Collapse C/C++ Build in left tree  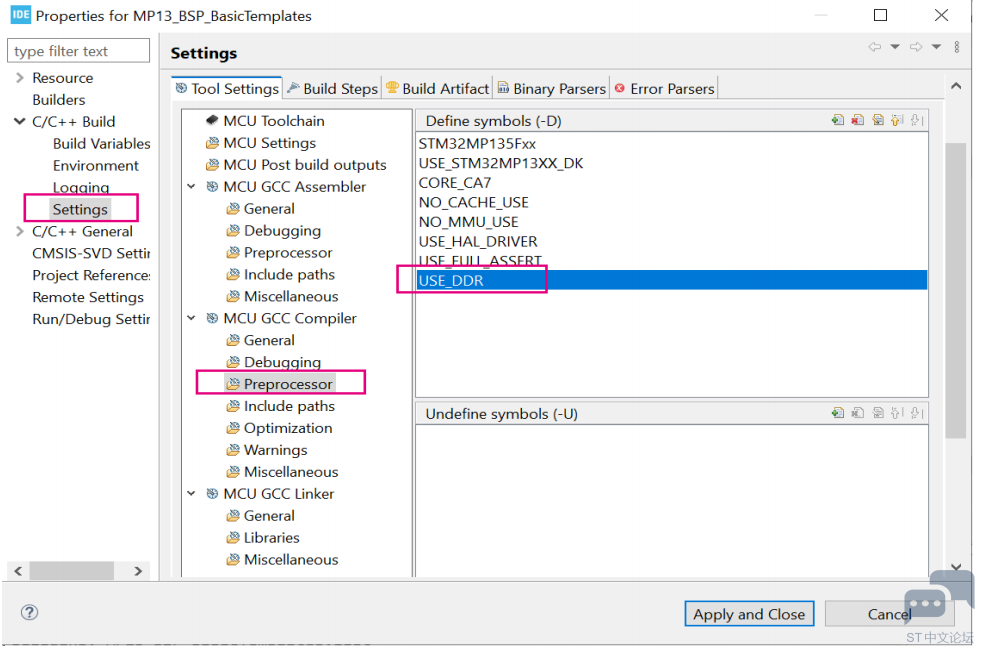[19, 122]
